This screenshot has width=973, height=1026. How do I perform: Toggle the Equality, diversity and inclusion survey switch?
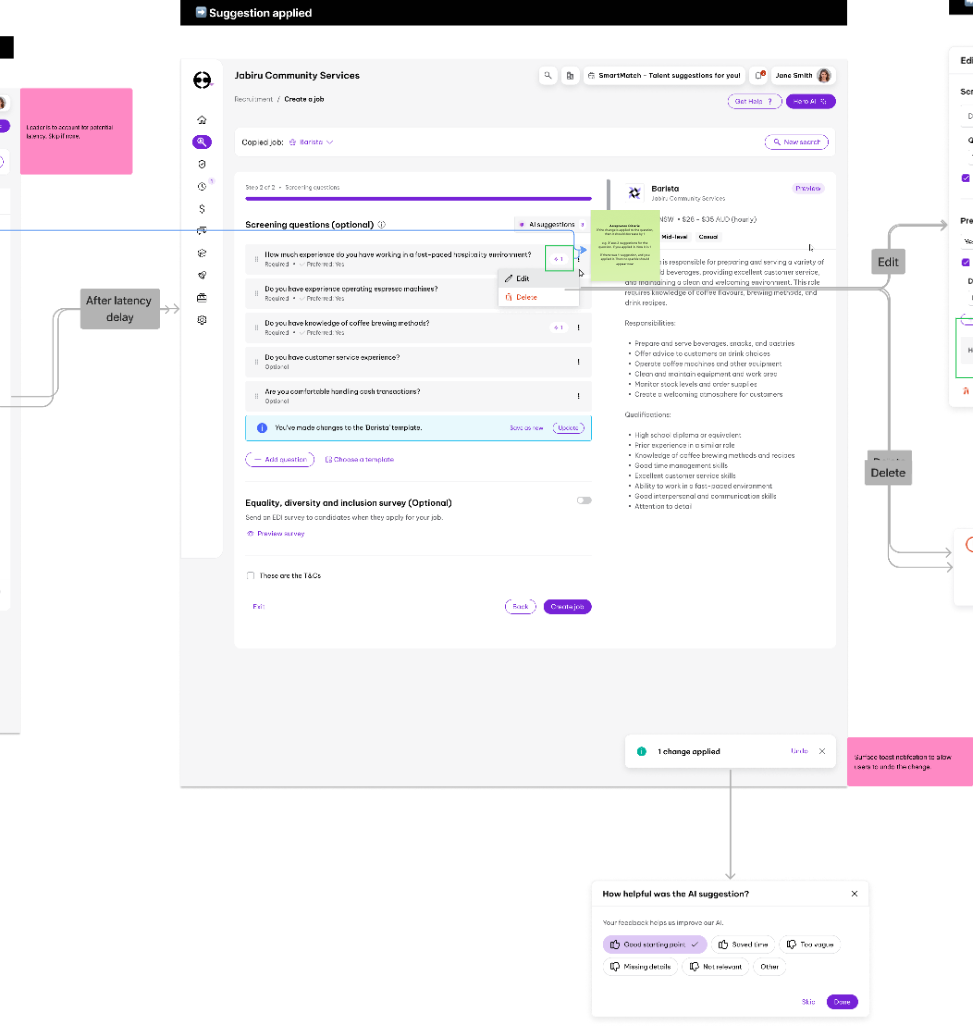click(x=584, y=501)
